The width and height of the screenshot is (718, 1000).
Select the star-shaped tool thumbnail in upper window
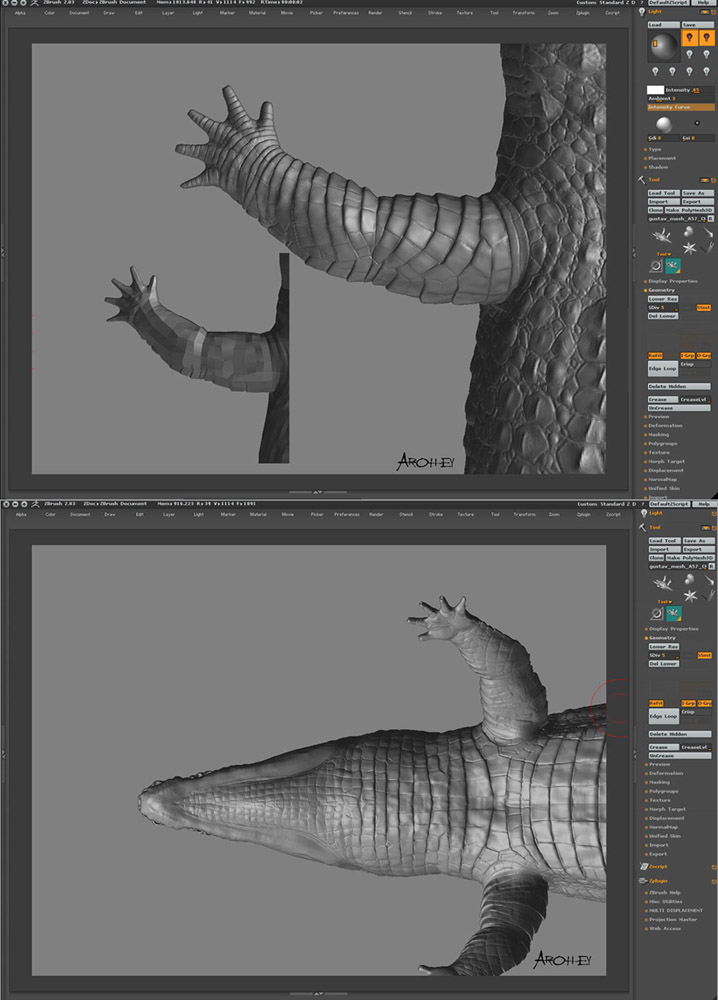[x=689, y=247]
